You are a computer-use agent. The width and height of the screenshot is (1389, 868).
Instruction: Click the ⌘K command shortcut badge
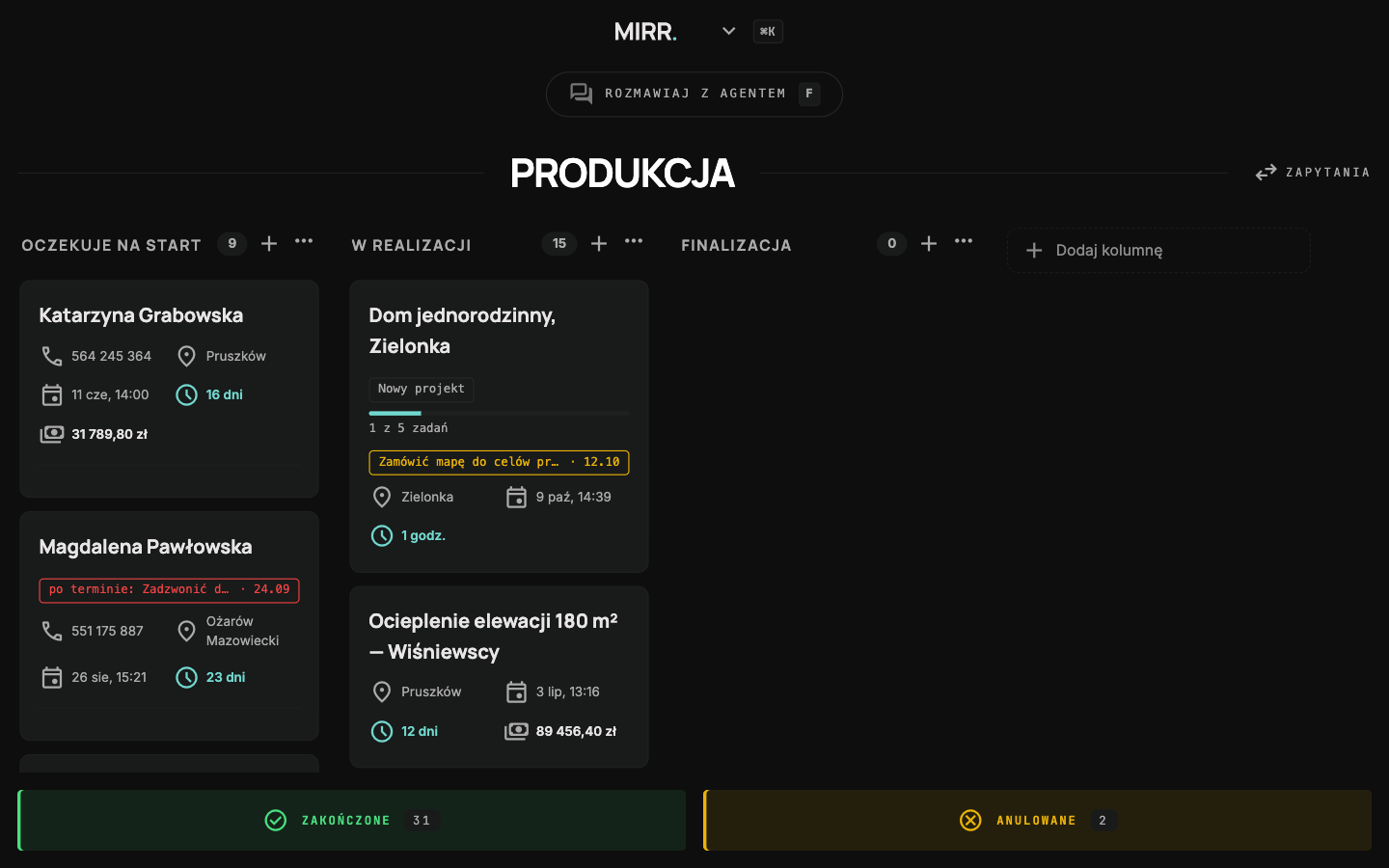click(768, 31)
